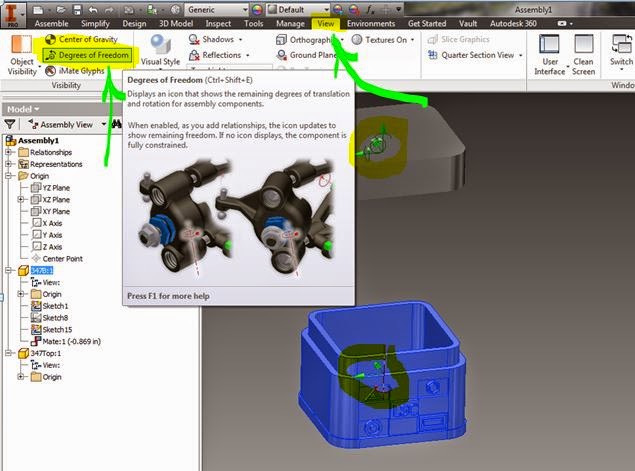
Task: Click the Adjust appearance icon beside Default
Action: [x=338, y=9]
